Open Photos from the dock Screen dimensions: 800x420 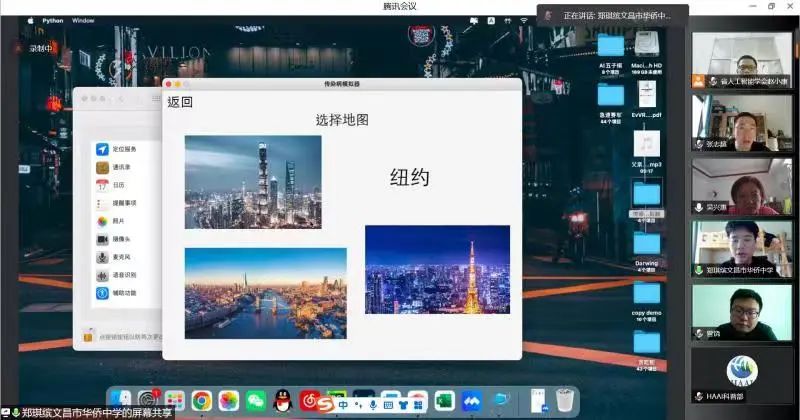pos(229,401)
